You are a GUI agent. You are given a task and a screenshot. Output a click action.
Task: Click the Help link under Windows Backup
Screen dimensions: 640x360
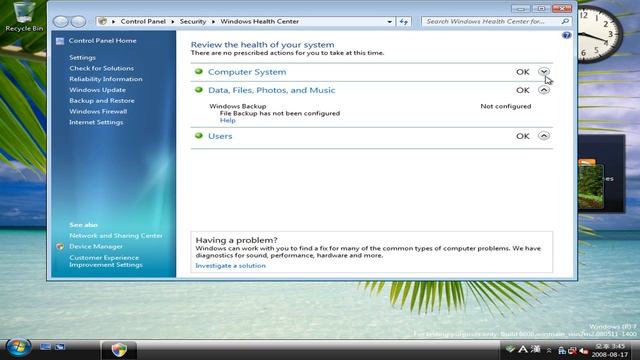tap(227, 120)
